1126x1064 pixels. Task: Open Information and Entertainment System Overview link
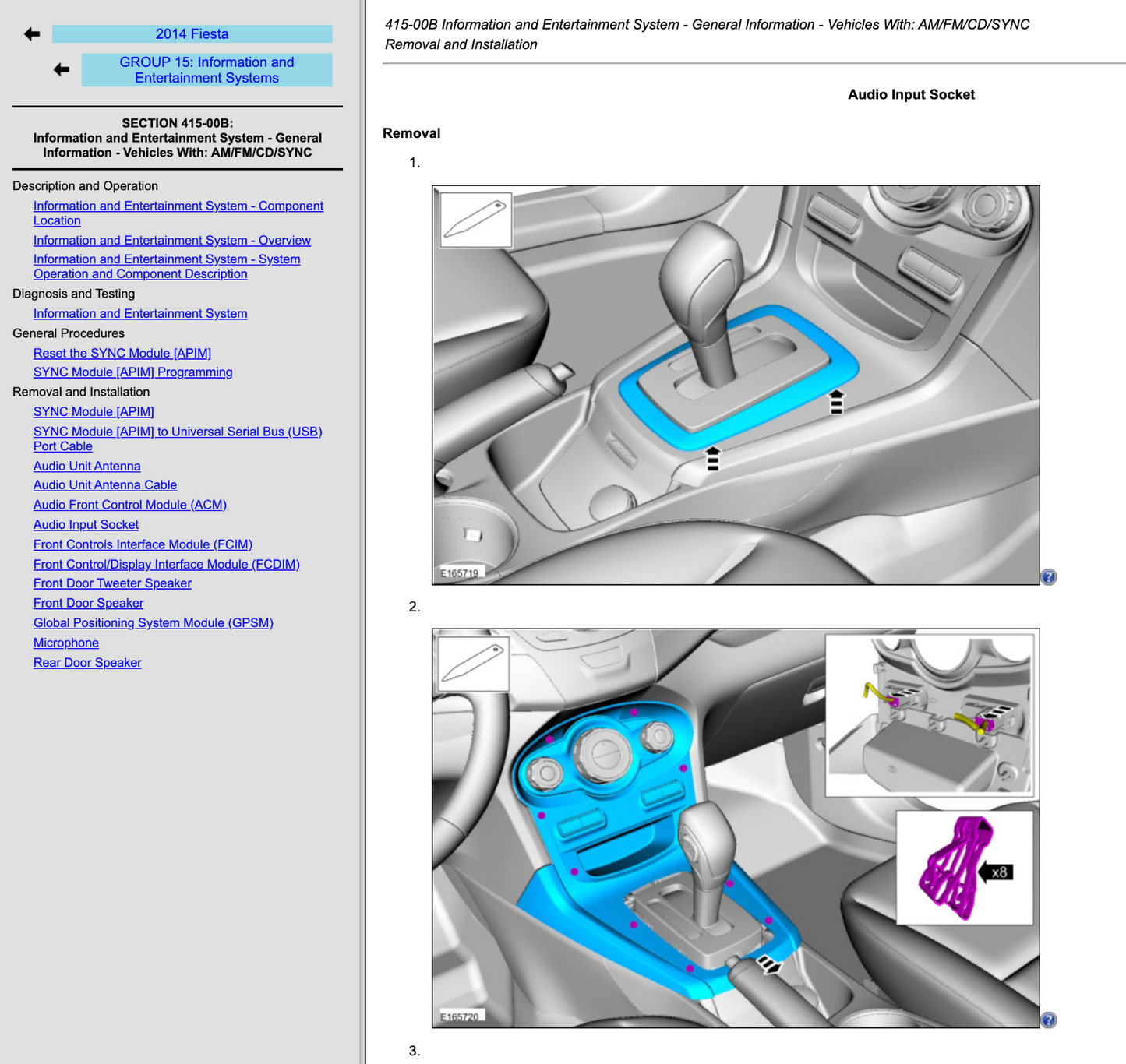click(171, 241)
